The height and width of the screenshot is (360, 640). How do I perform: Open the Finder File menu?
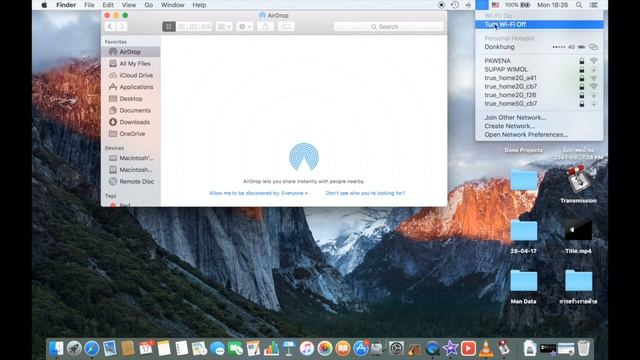[89, 5]
